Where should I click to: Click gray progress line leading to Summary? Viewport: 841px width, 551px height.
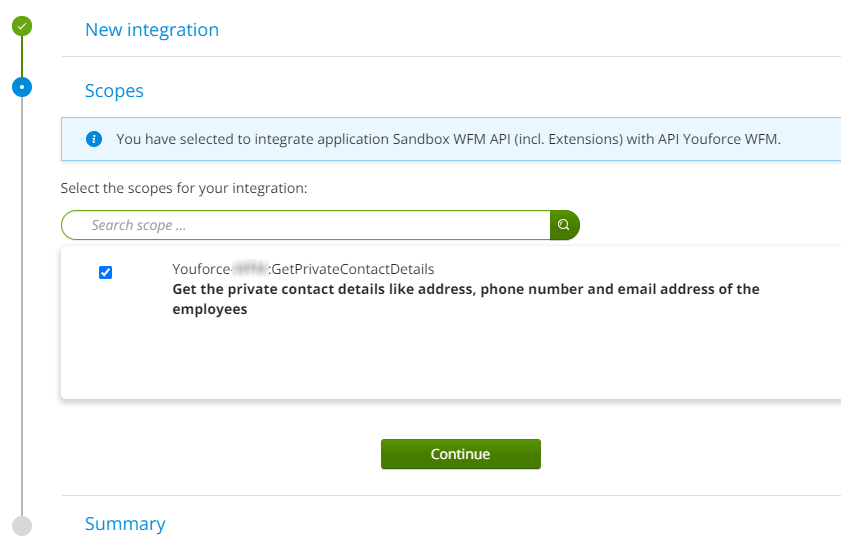point(22,300)
